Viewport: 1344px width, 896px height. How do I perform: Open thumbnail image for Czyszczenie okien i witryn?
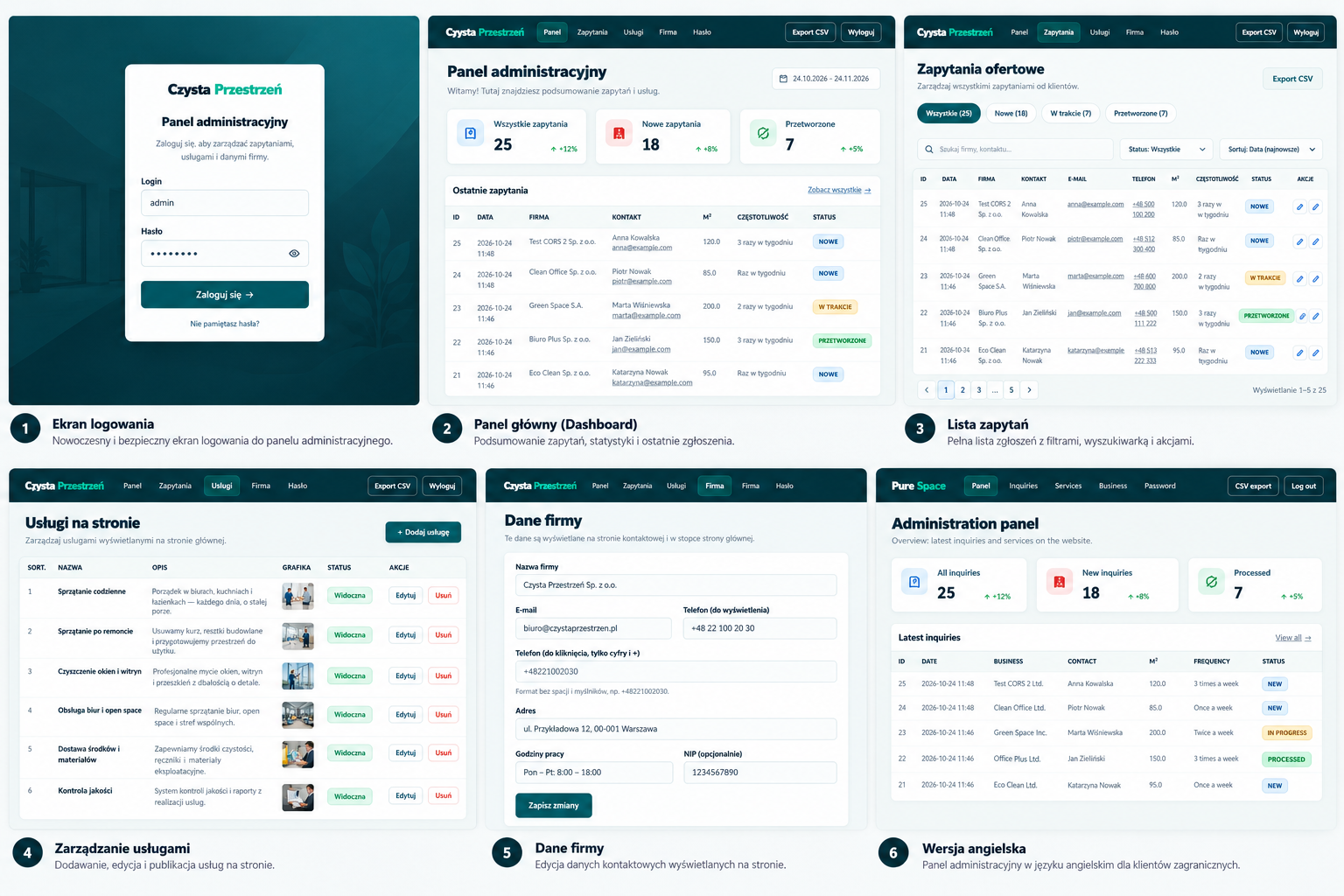[x=297, y=676]
